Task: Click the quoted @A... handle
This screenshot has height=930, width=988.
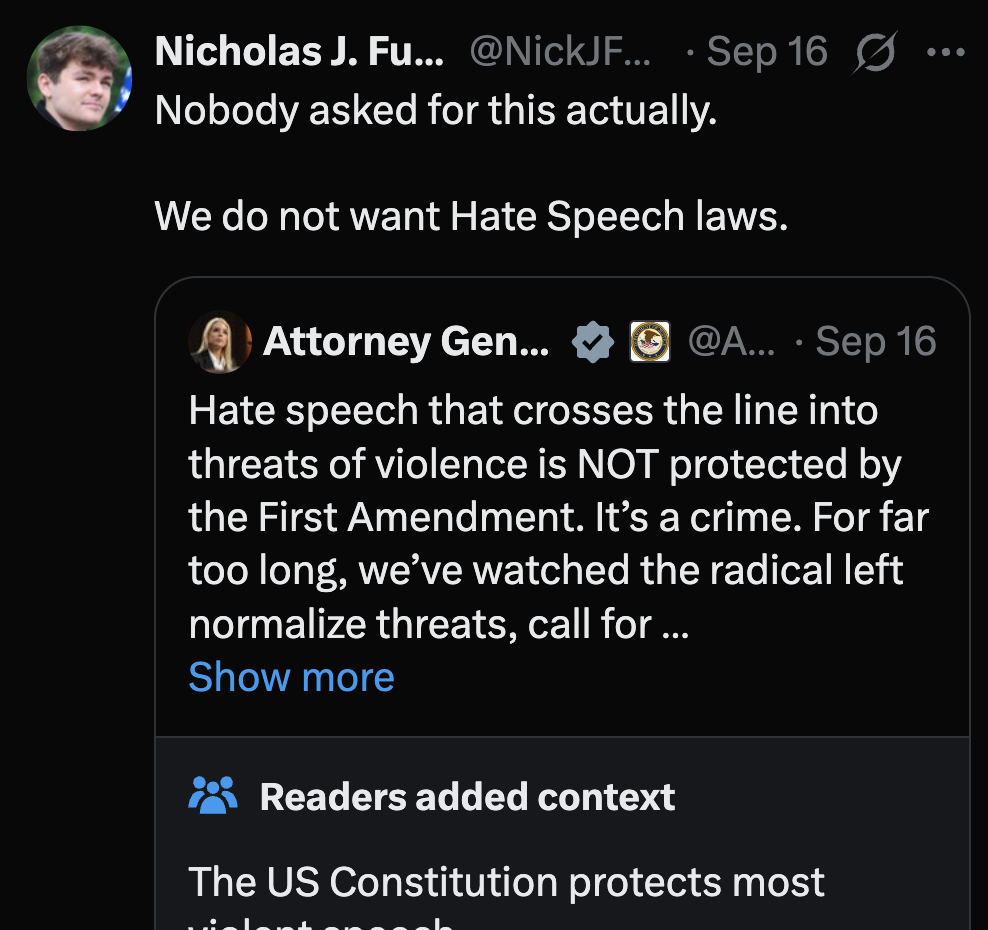Action: 732,342
